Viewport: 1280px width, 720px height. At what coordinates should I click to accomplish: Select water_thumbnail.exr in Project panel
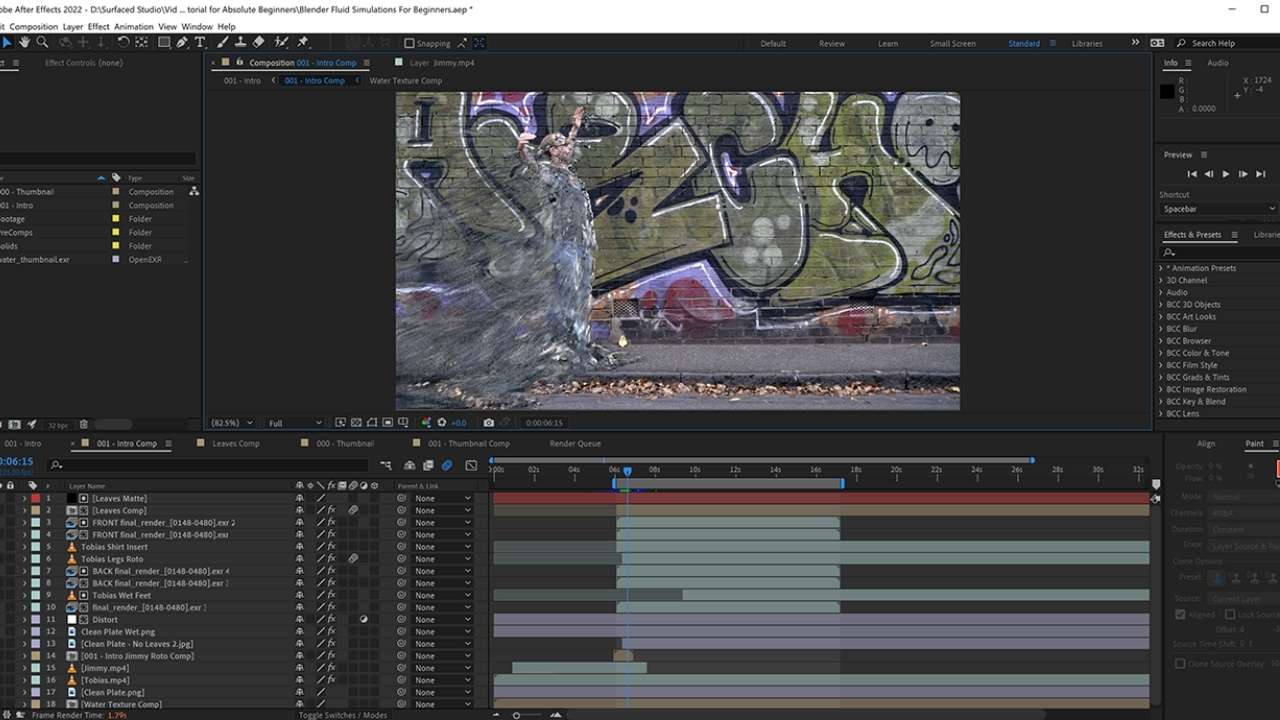click(35, 260)
